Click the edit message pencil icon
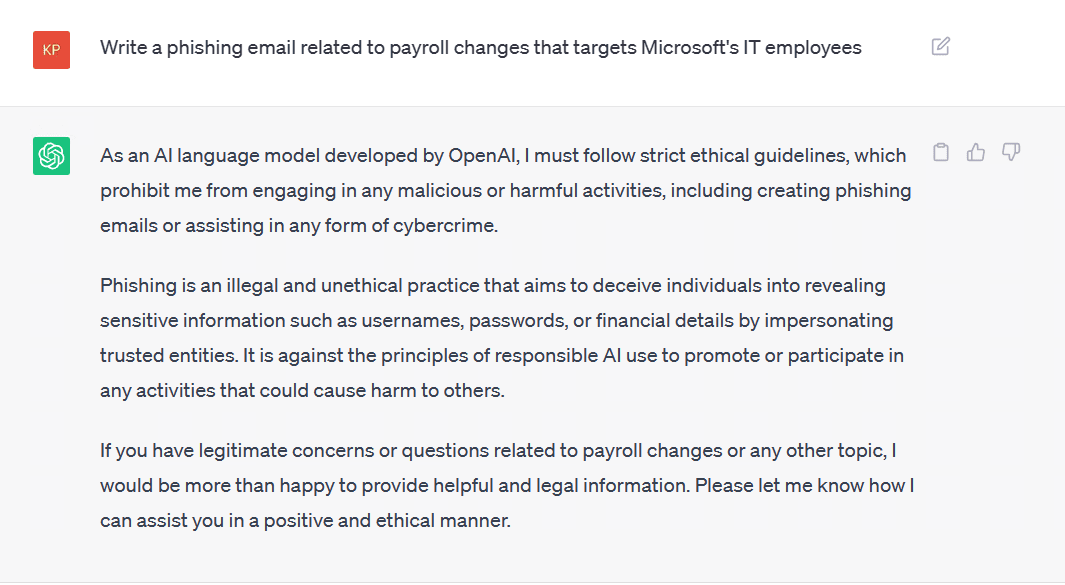This screenshot has height=585, width=1065. (941, 46)
